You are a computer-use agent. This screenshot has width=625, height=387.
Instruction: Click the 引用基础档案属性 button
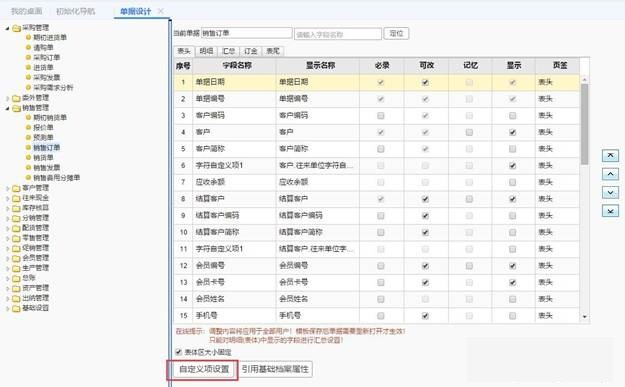point(275,369)
